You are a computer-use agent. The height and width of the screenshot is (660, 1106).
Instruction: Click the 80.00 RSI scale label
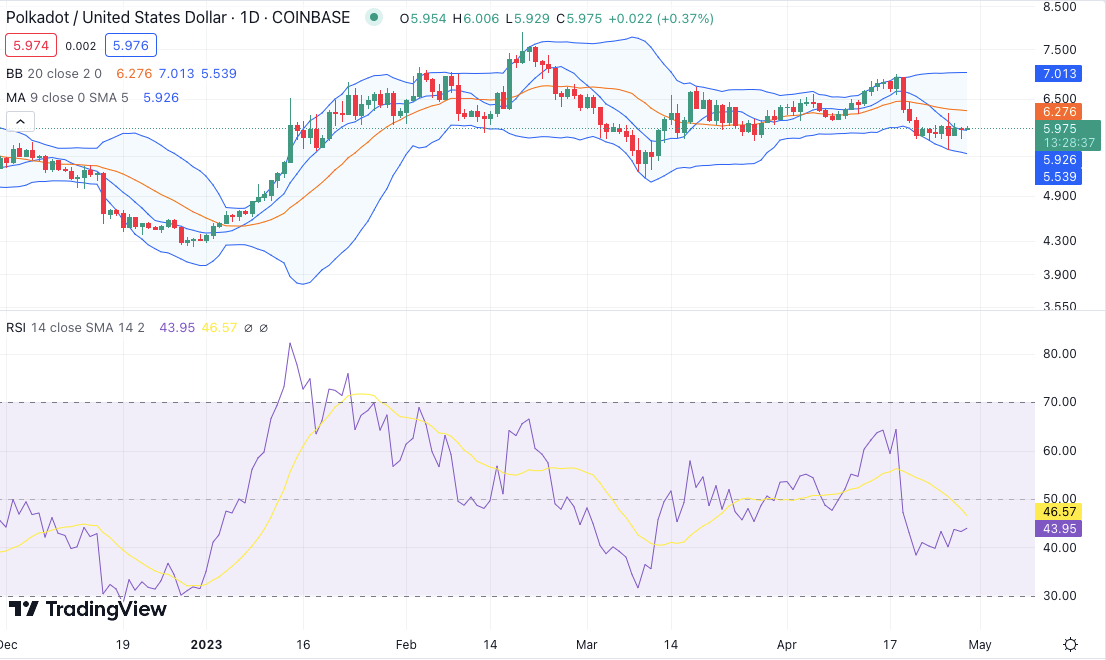click(1059, 354)
